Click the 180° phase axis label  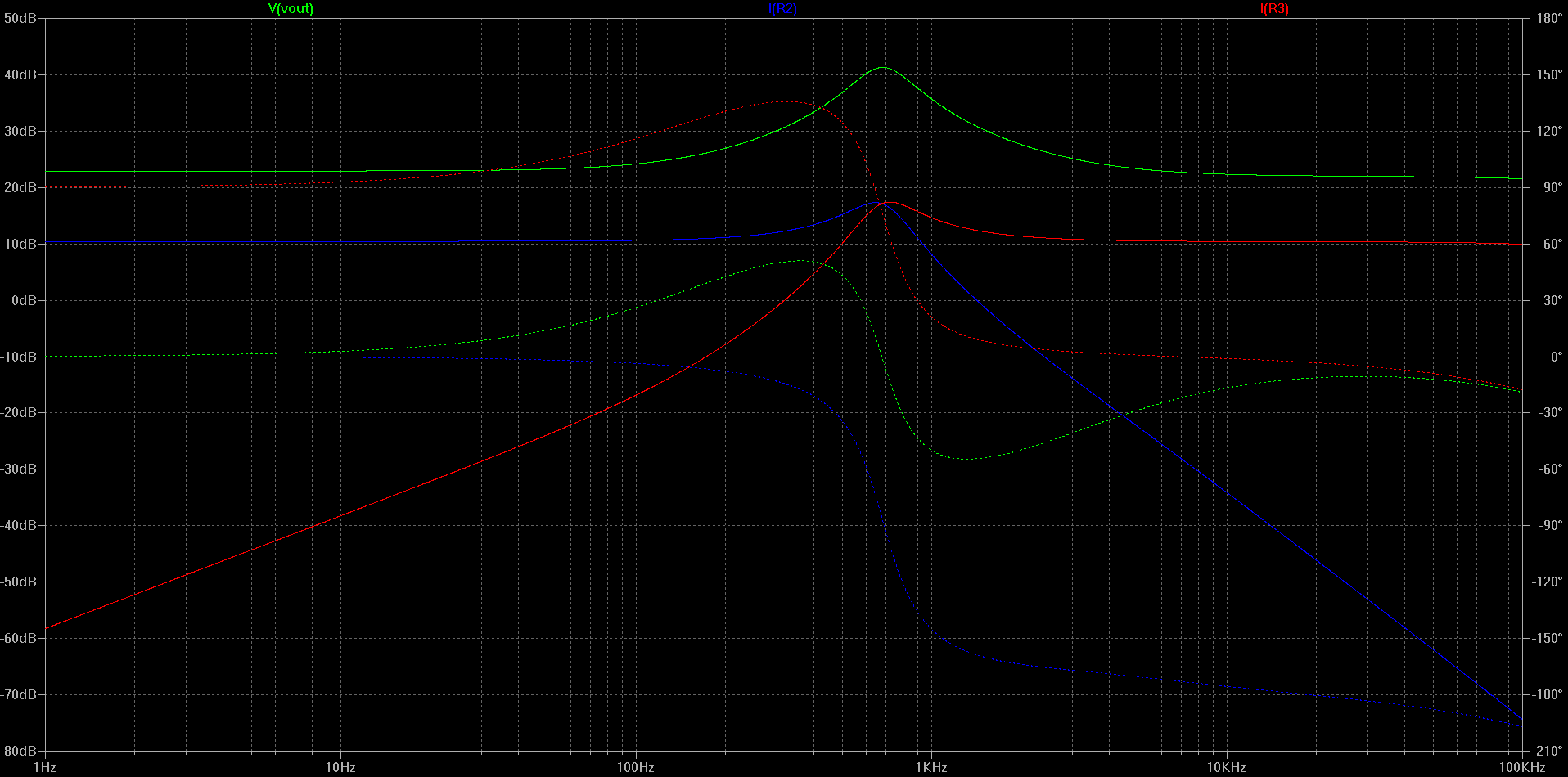[x=1549, y=18]
